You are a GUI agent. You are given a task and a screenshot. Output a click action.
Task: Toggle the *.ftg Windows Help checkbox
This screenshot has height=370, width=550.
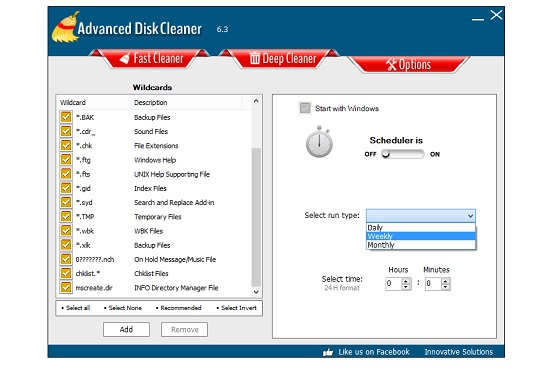[66, 160]
